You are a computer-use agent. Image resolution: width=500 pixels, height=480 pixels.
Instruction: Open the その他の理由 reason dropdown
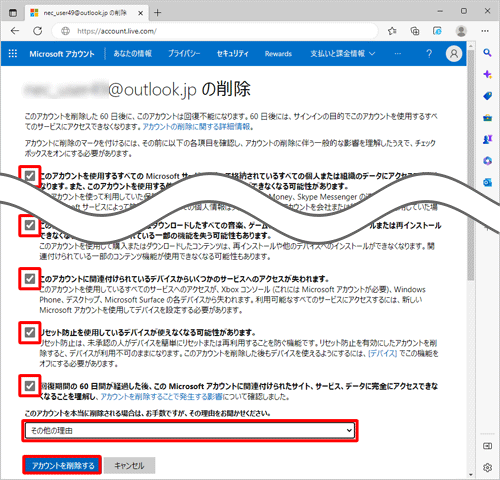click(x=190, y=430)
